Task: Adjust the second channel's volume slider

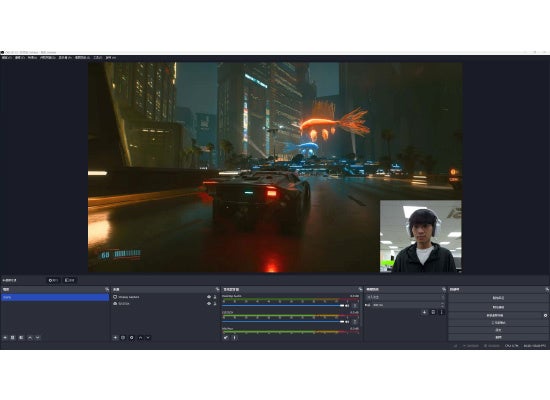Action: click(x=283, y=321)
